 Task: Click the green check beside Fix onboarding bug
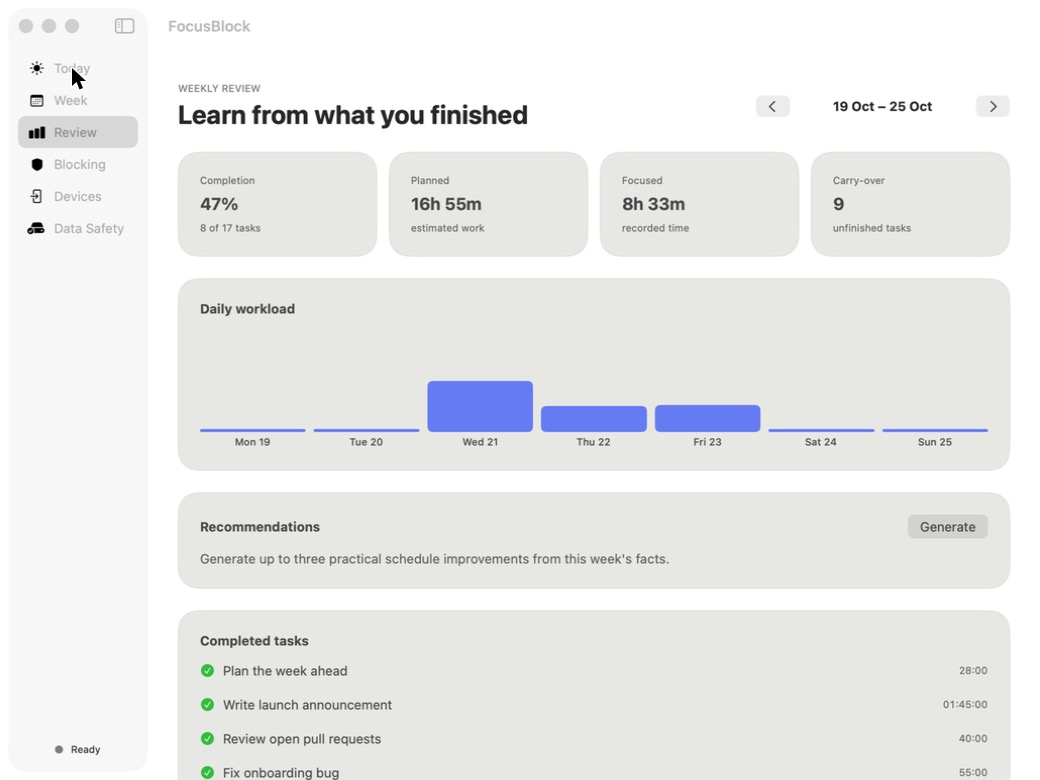tap(208, 772)
